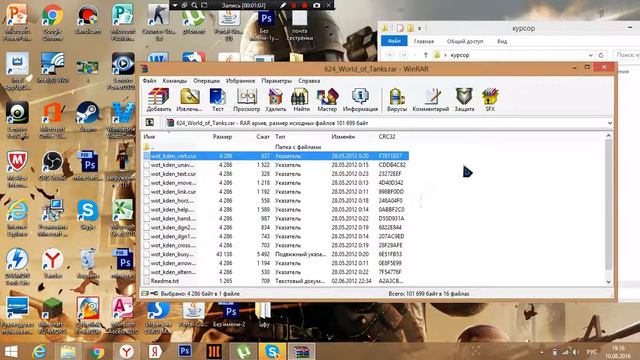
Task: Open the Комментарий (Comment) tool
Action: click(x=431, y=100)
